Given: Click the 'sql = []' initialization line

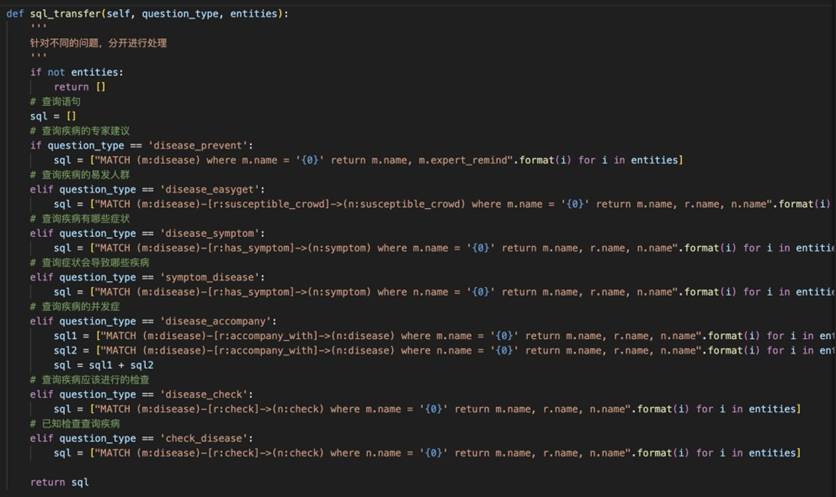Looking at the screenshot, I should (x=53, y=116).
